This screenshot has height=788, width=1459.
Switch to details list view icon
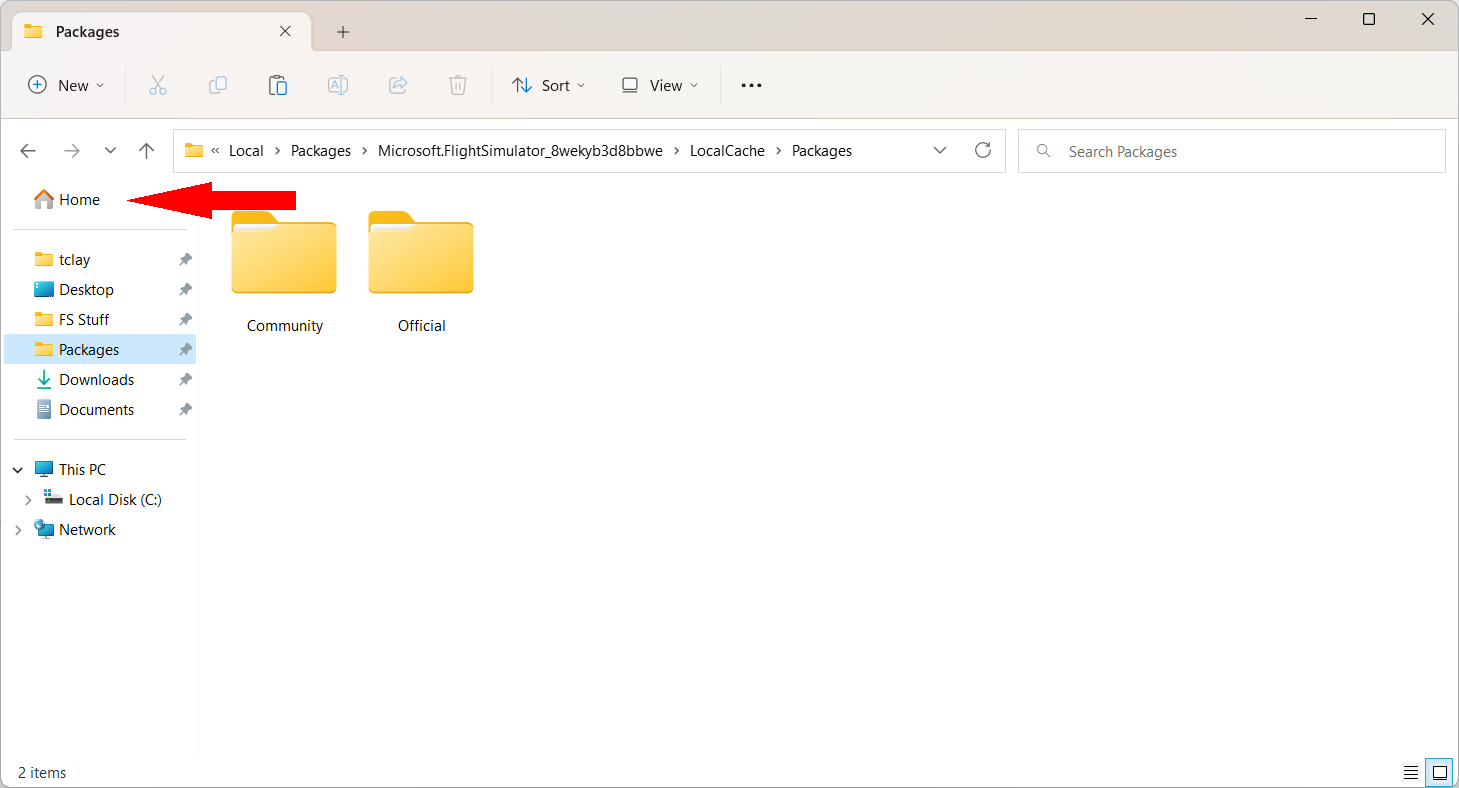coord(1411,772)
